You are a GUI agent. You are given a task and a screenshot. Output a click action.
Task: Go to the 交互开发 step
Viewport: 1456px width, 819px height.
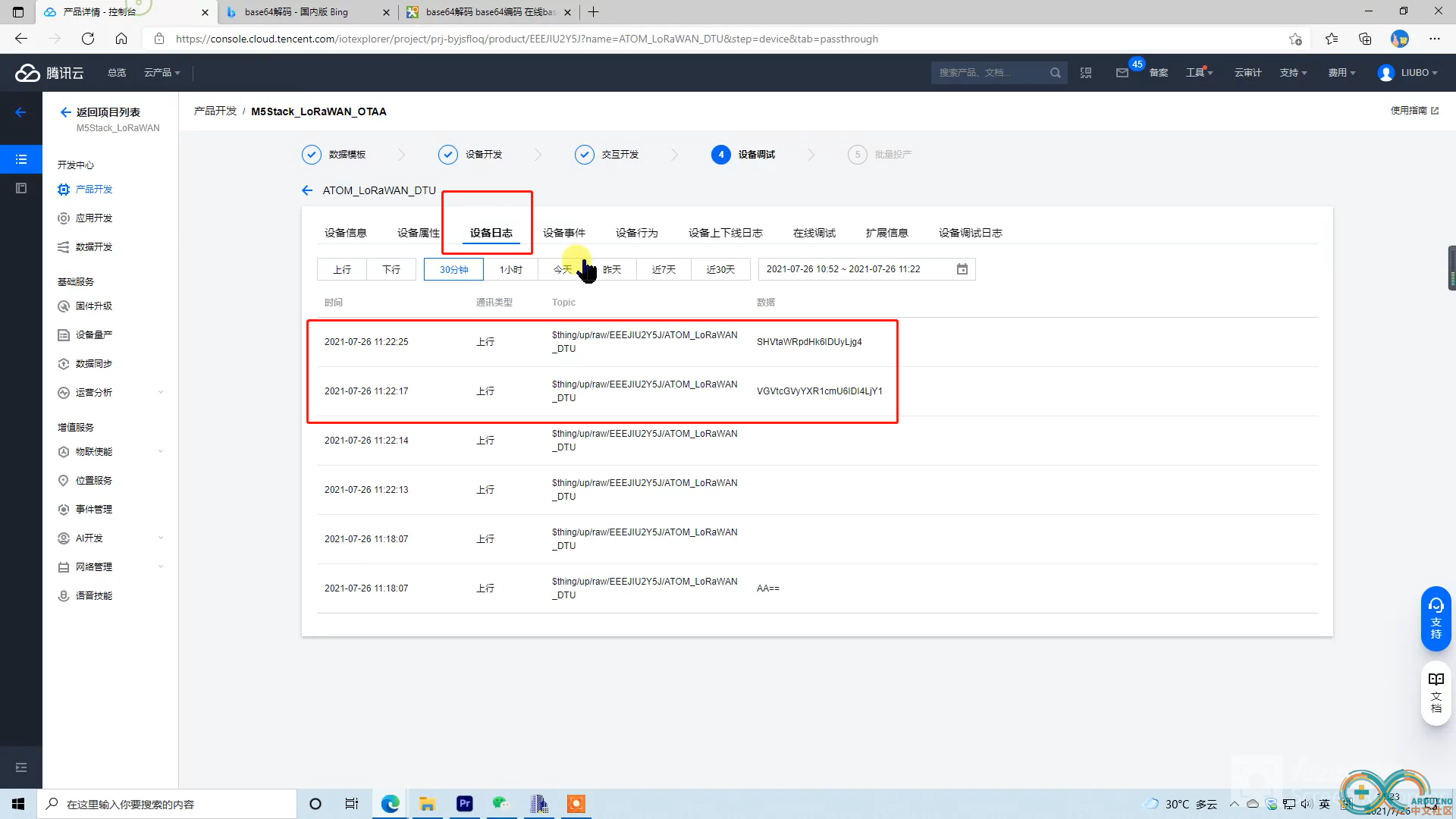tap(607, 155)
